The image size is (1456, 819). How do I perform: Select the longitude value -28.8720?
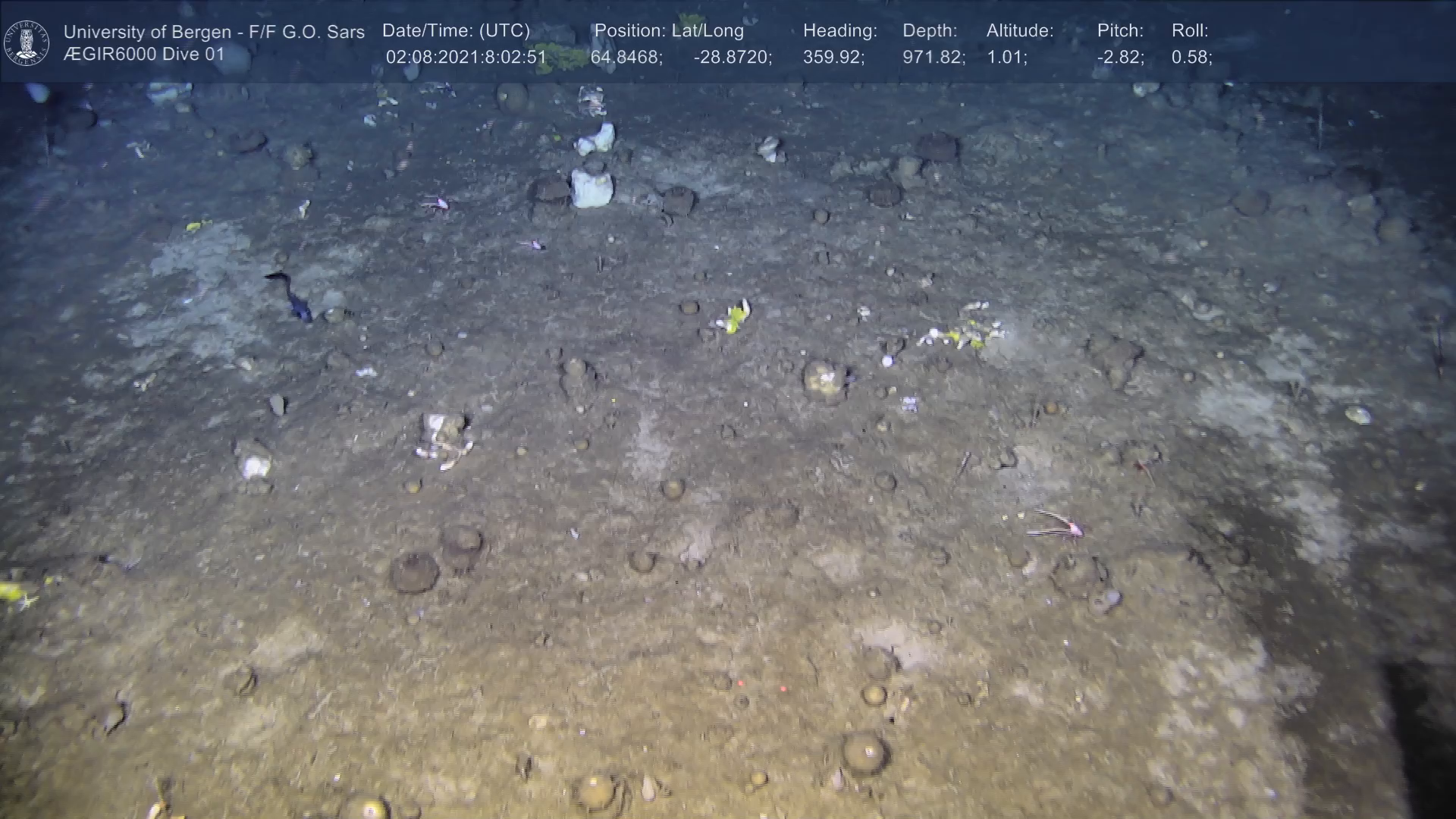pyautogui.click(x=732, y=58)
